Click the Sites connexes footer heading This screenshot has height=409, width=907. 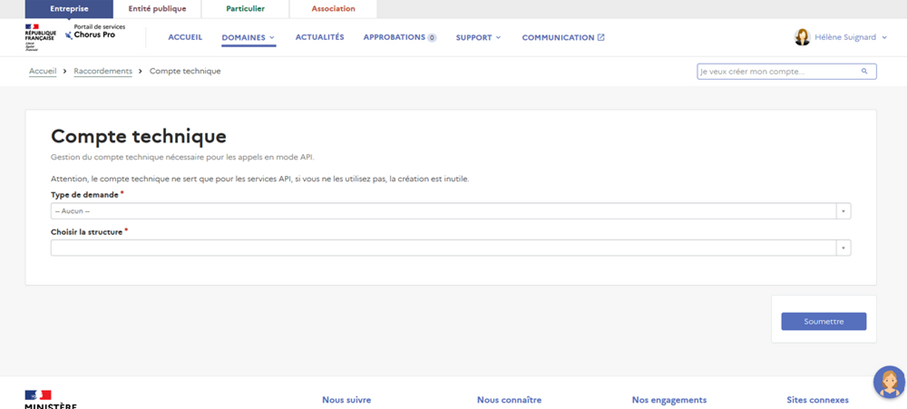point(817,400)
